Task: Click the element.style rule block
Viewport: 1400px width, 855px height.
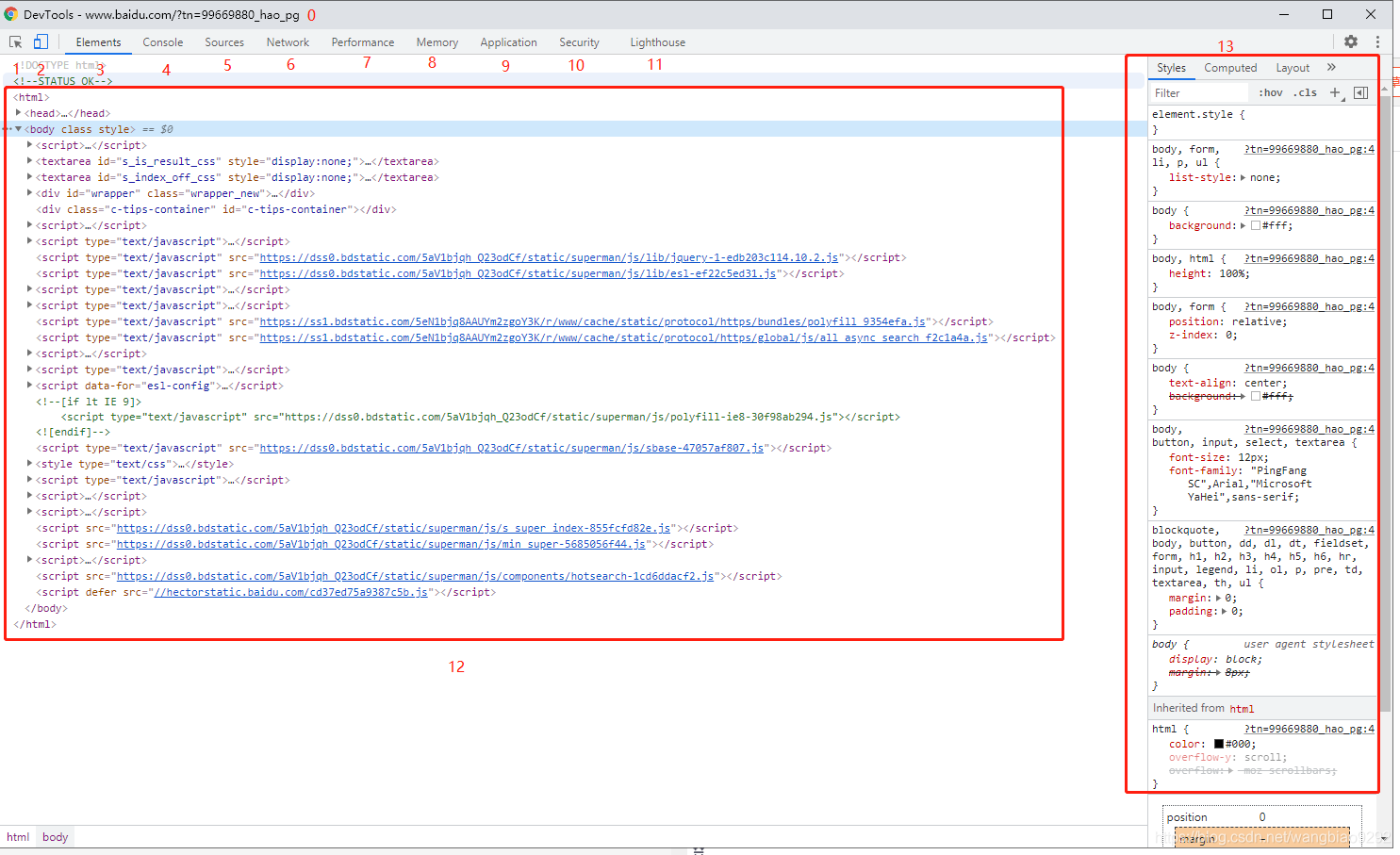Action: pos(1262,122)
